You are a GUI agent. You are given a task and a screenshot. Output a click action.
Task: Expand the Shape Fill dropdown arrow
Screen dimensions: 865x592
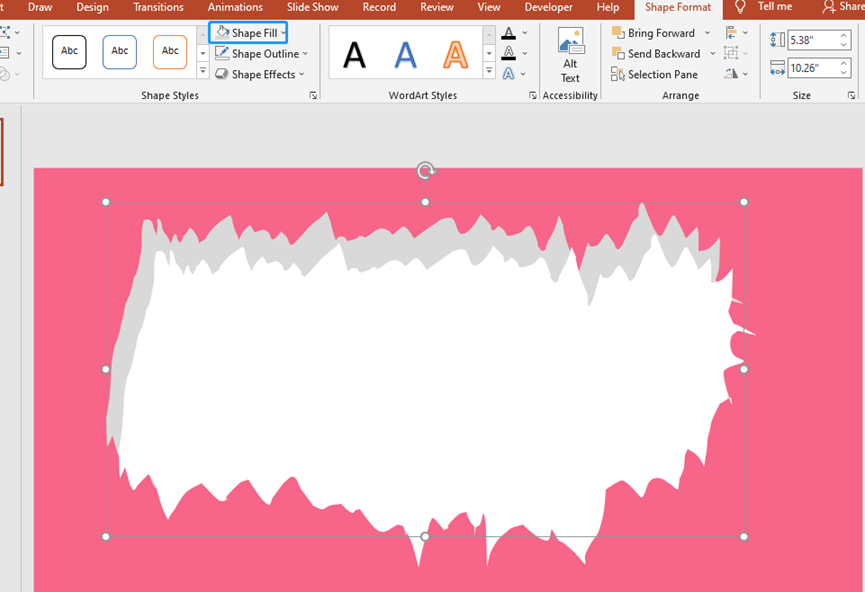(283, 33)
